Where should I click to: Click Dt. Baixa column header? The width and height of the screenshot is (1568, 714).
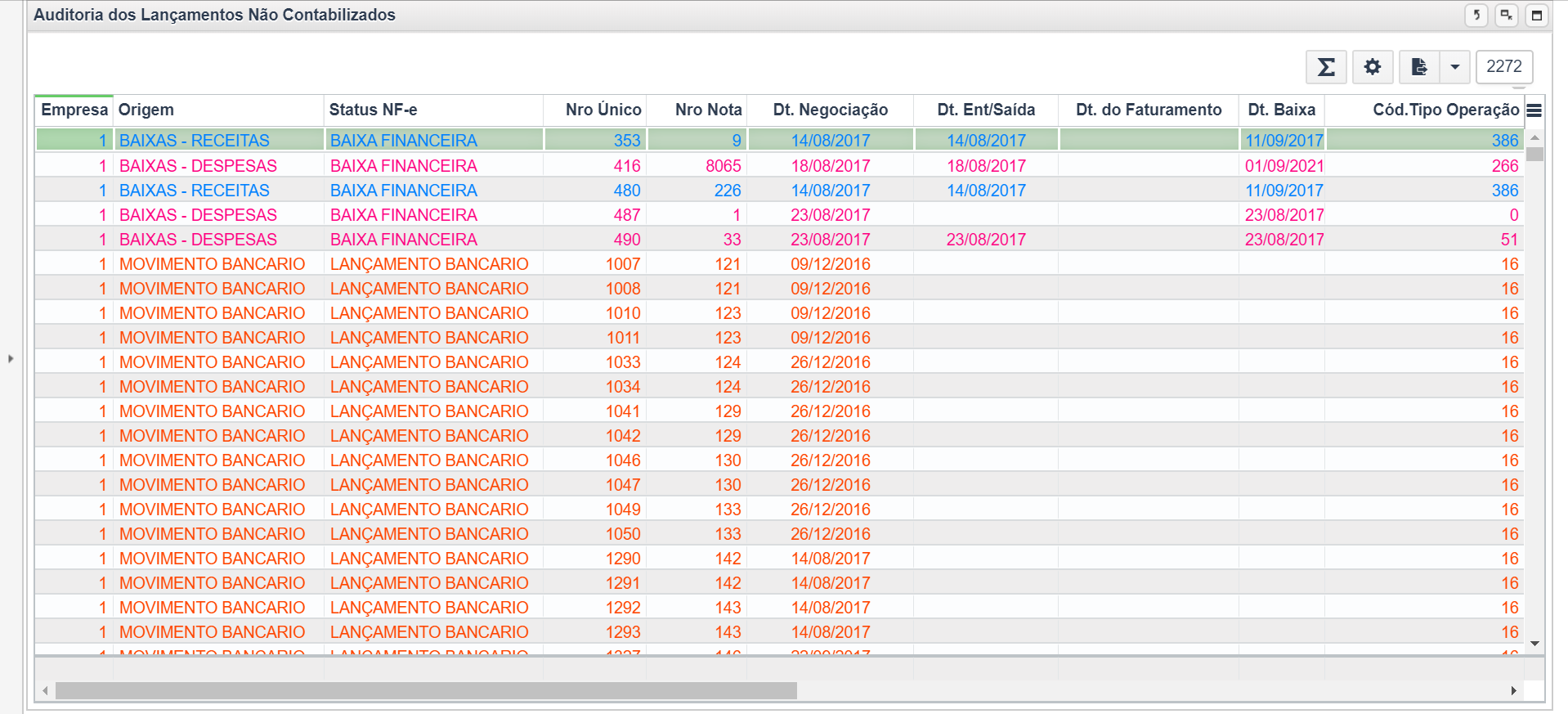click(x=1282, y=110)
